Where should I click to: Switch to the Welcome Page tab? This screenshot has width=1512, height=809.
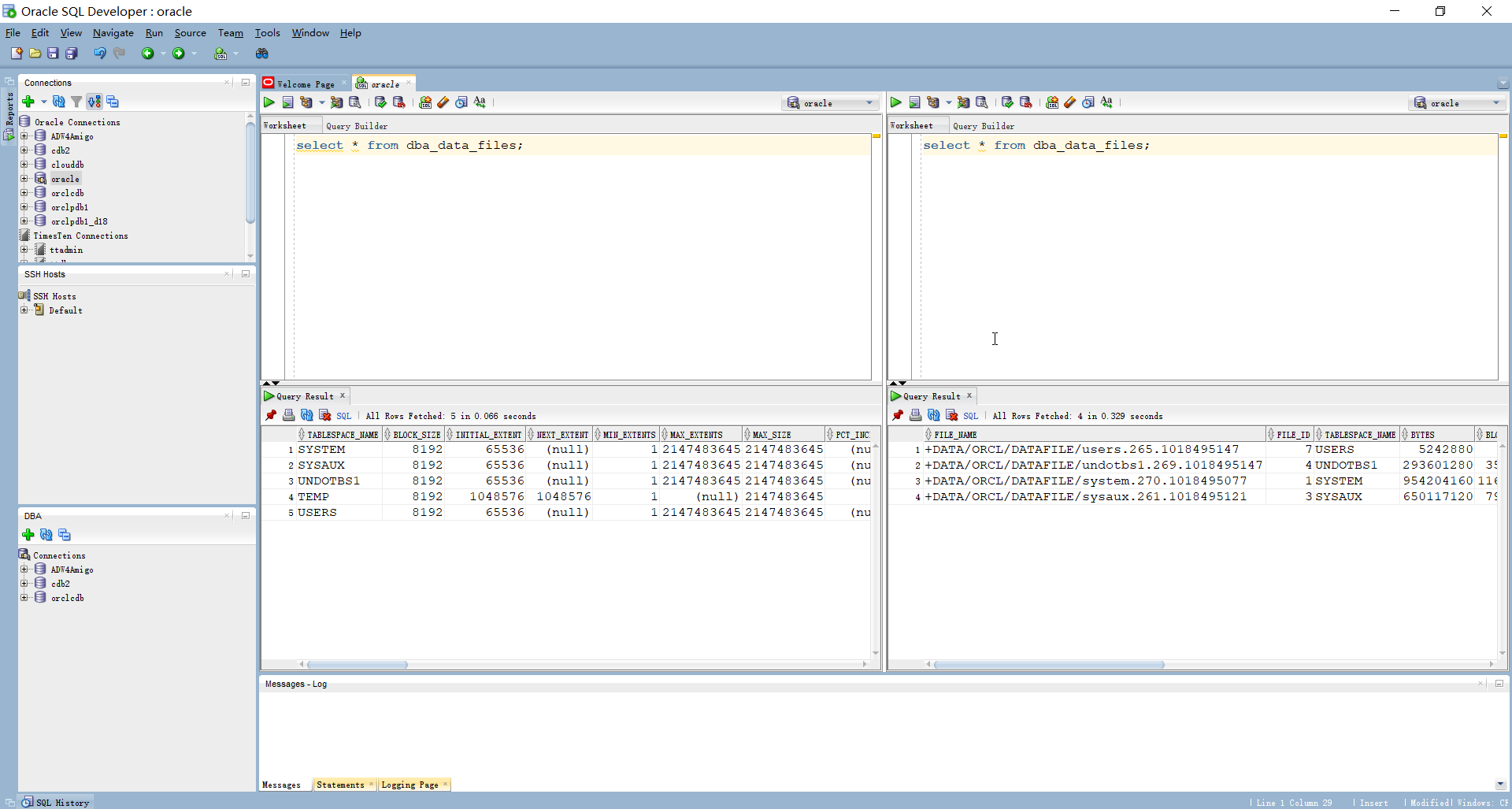[304, 83]
